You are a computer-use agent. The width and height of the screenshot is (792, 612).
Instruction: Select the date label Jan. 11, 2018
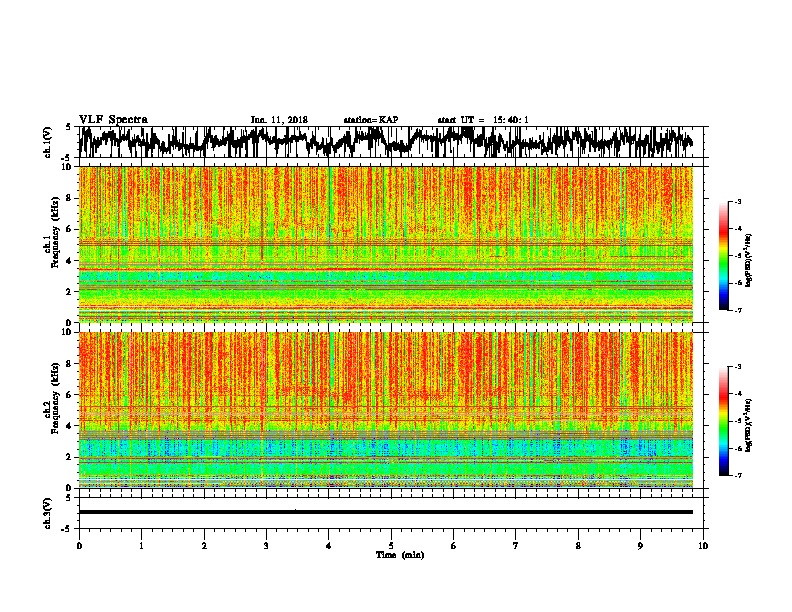point(279,120)
